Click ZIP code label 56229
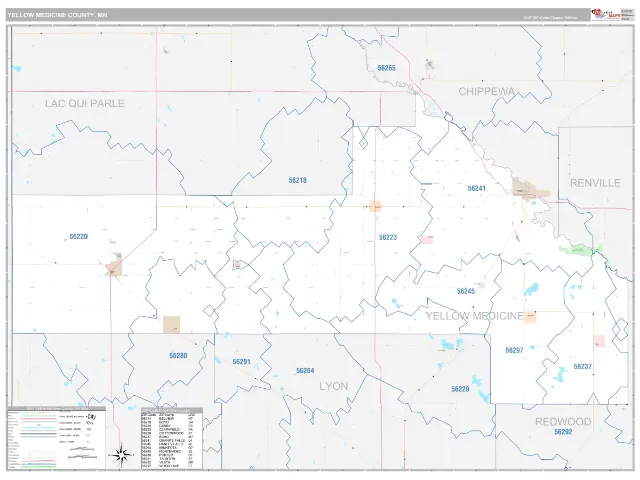Image resolution: width=640 pixels, height=480 pixels. [460, 389]
